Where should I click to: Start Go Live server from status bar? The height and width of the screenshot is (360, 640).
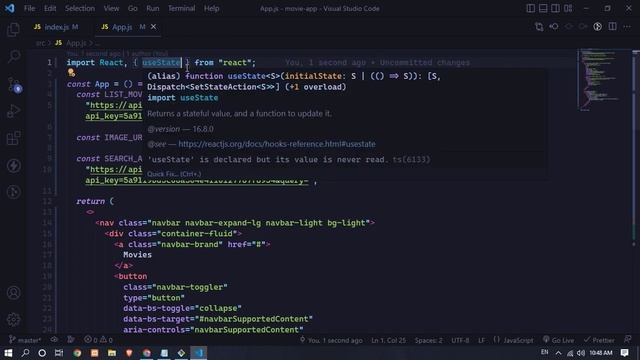pyautogui.click(x=558, y=340)
